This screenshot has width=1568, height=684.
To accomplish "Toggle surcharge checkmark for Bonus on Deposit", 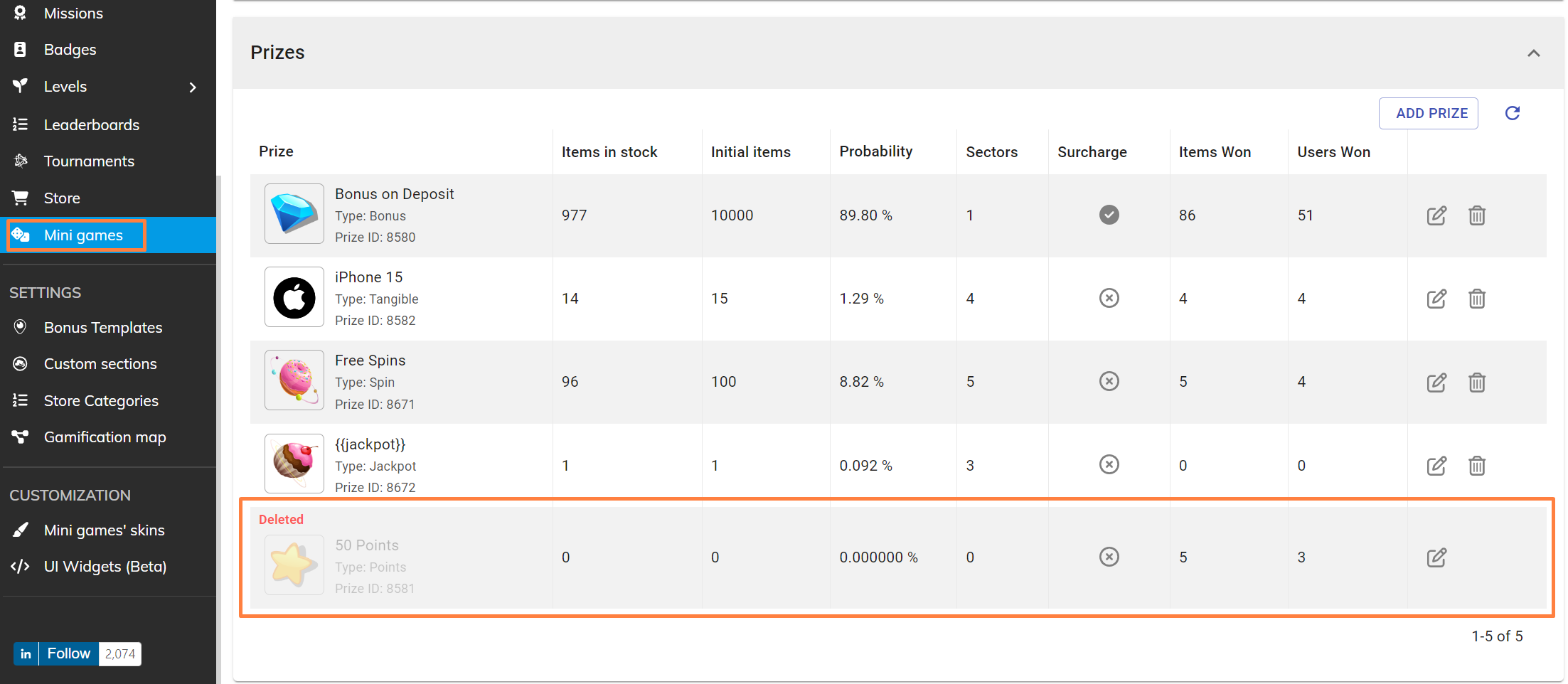I will tap(1109, 215).
